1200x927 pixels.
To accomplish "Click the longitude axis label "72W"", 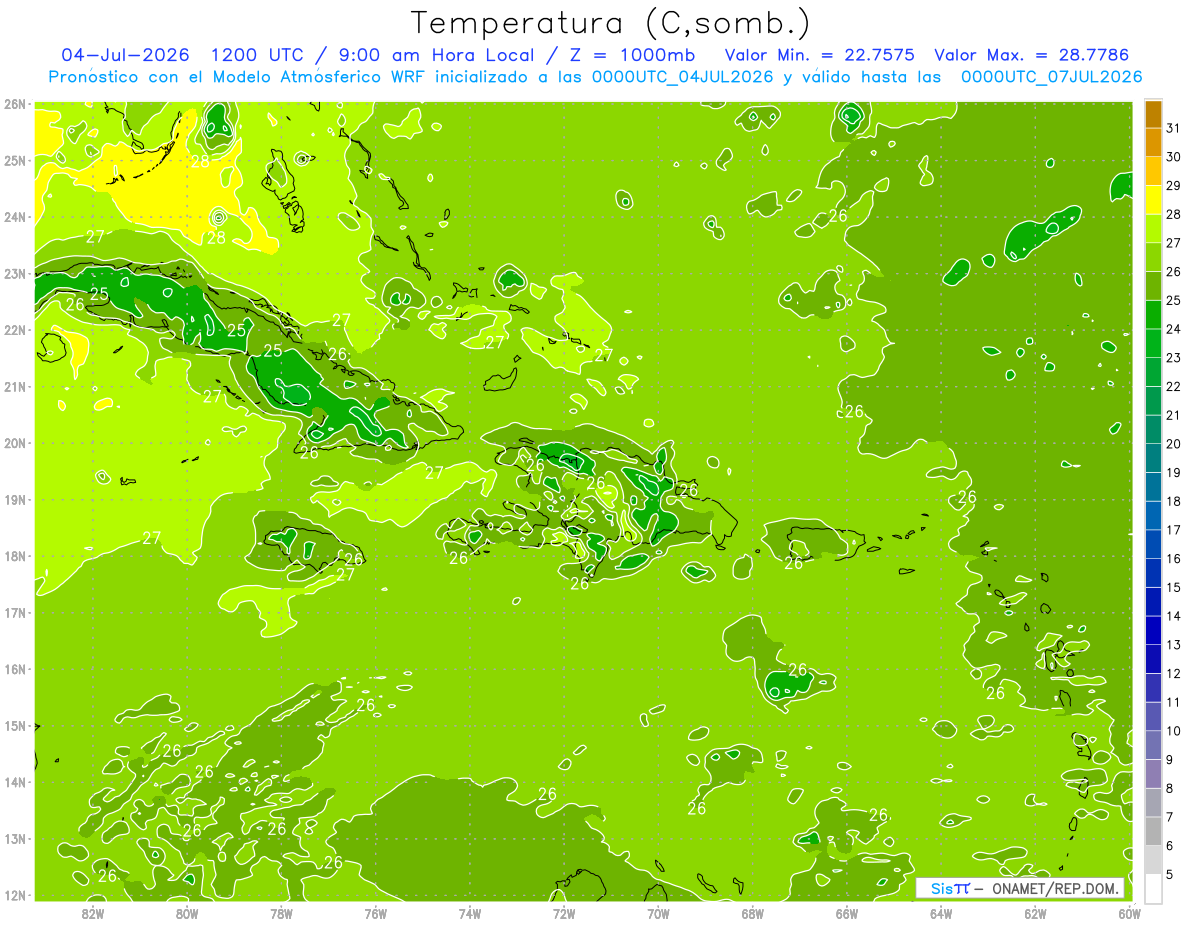I will click(x=564, y=912).
